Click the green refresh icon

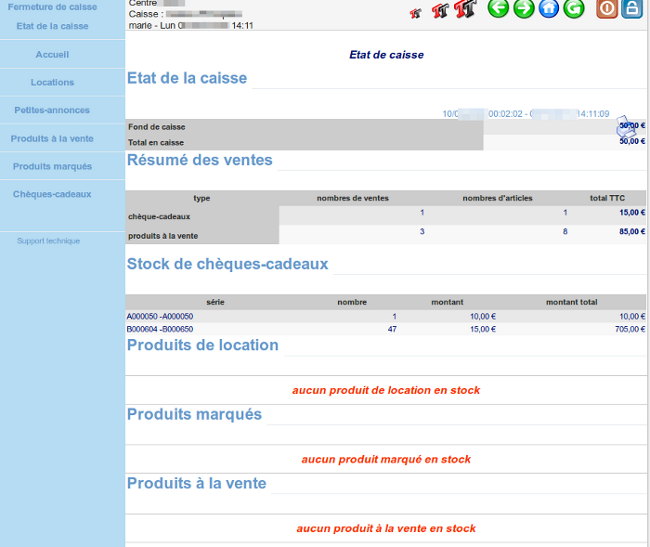click(573, 9)
